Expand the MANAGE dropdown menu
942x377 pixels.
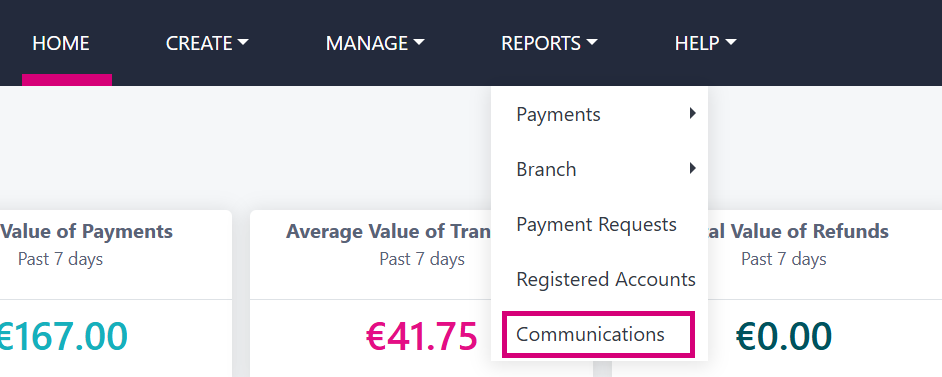pos(375,43)
